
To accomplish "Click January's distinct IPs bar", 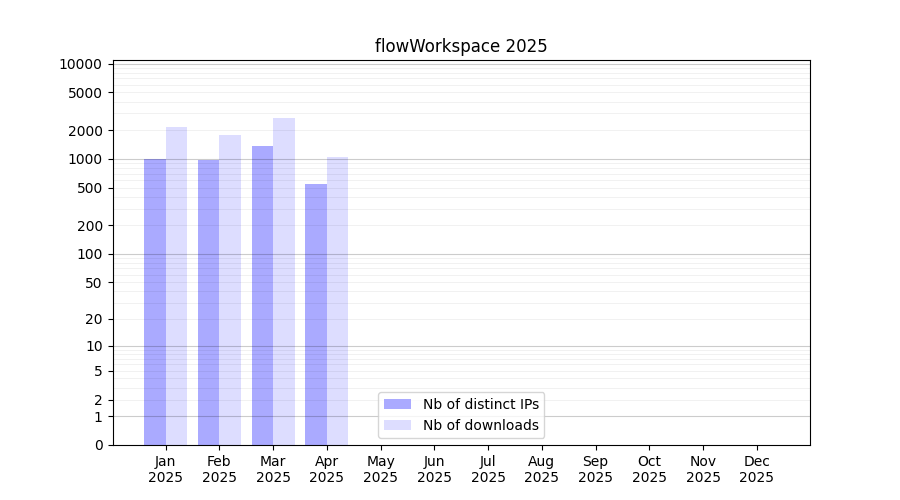I will [x=155, y=301].
